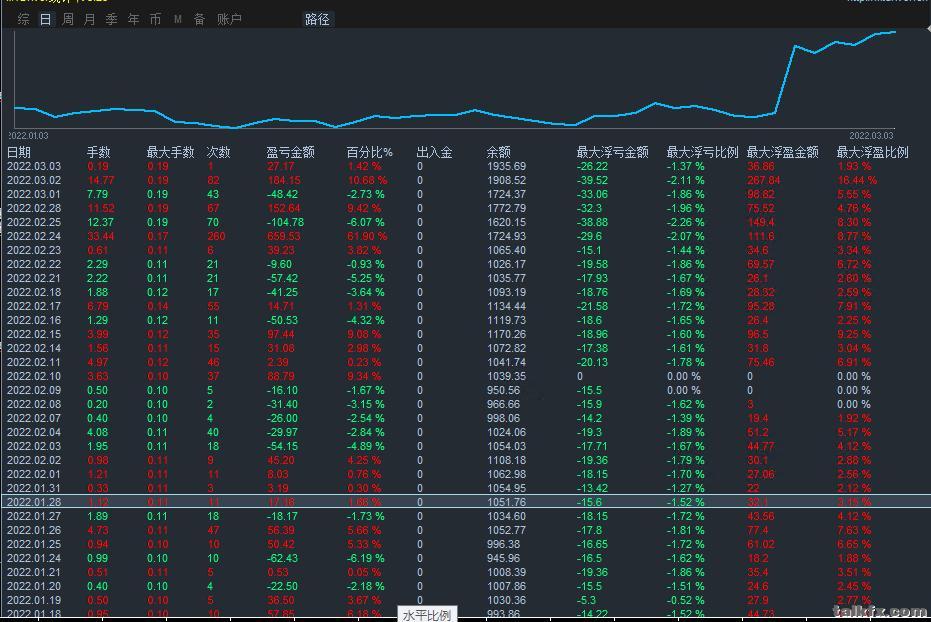Switch to the 月 monthly tab

[x=90, y=19]
